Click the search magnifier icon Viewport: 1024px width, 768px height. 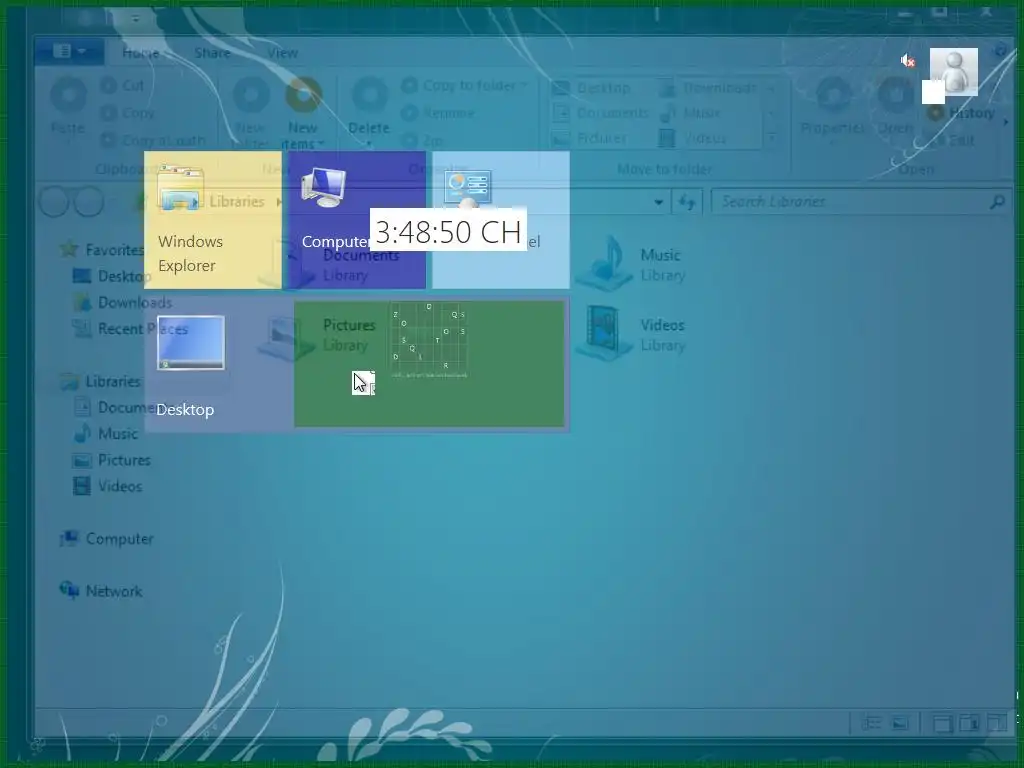[x=997, y=202]
